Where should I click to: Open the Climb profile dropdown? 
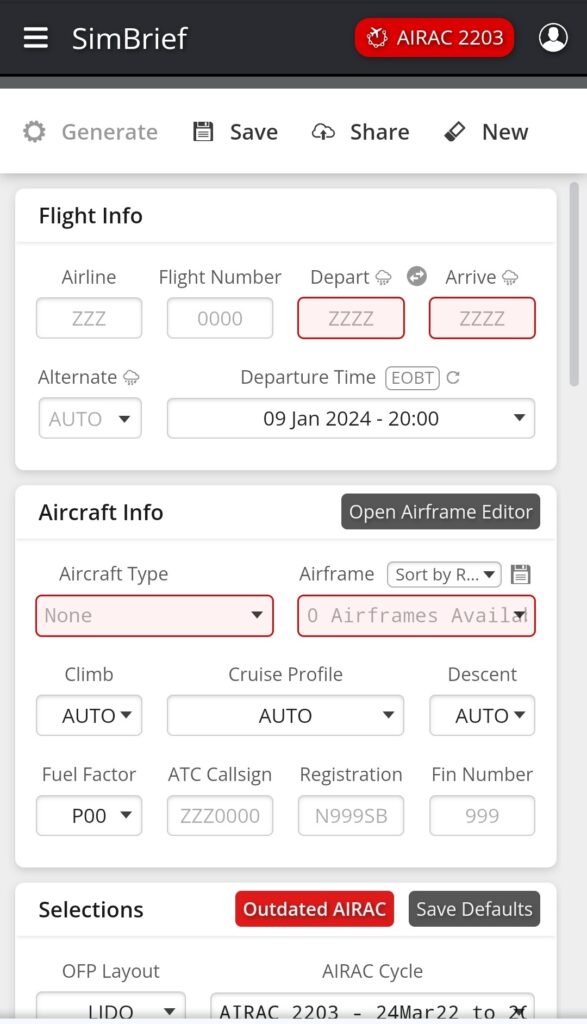pyautogui.click(x=89, y=715)
